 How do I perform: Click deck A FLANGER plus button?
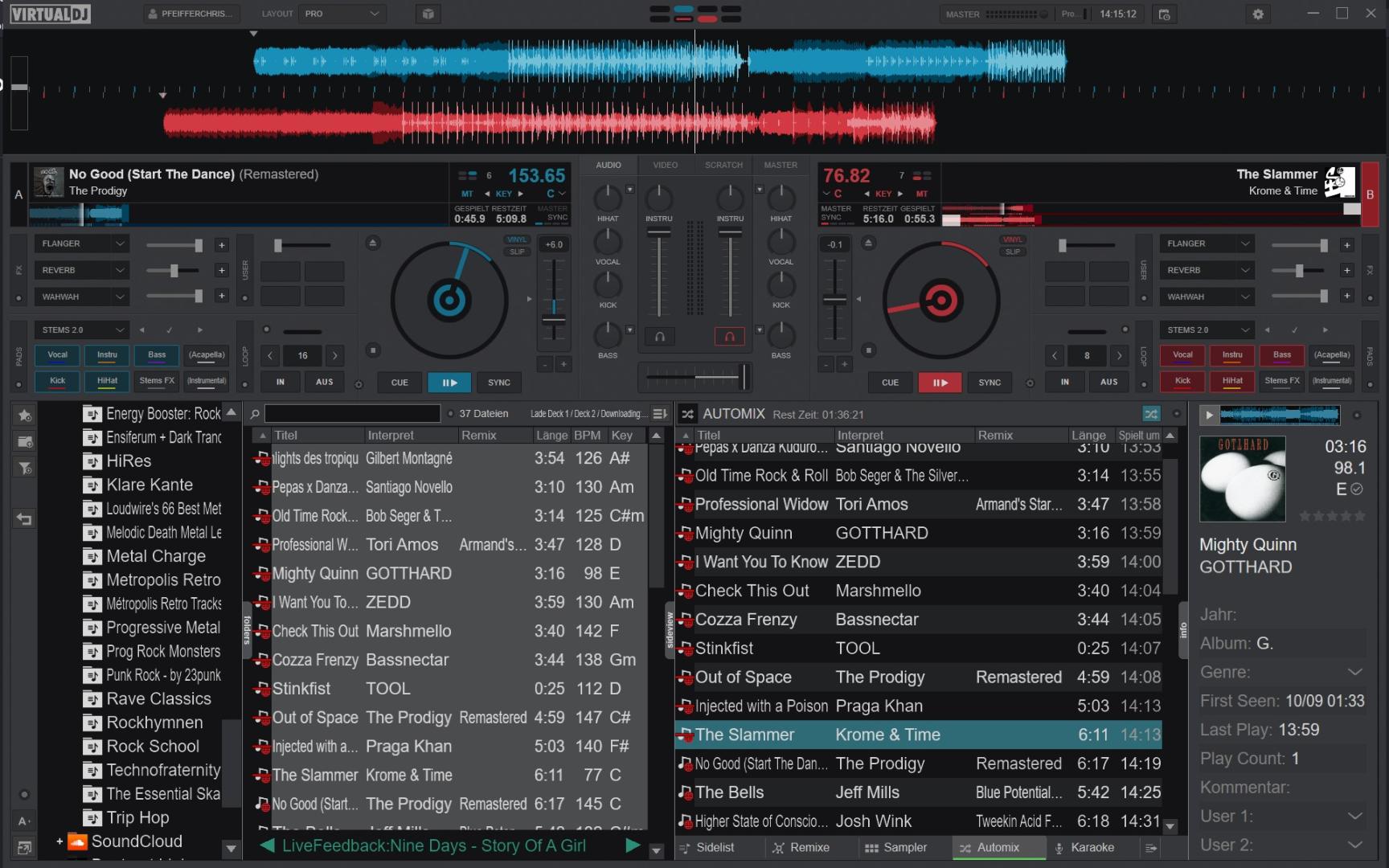click(221, 245)
